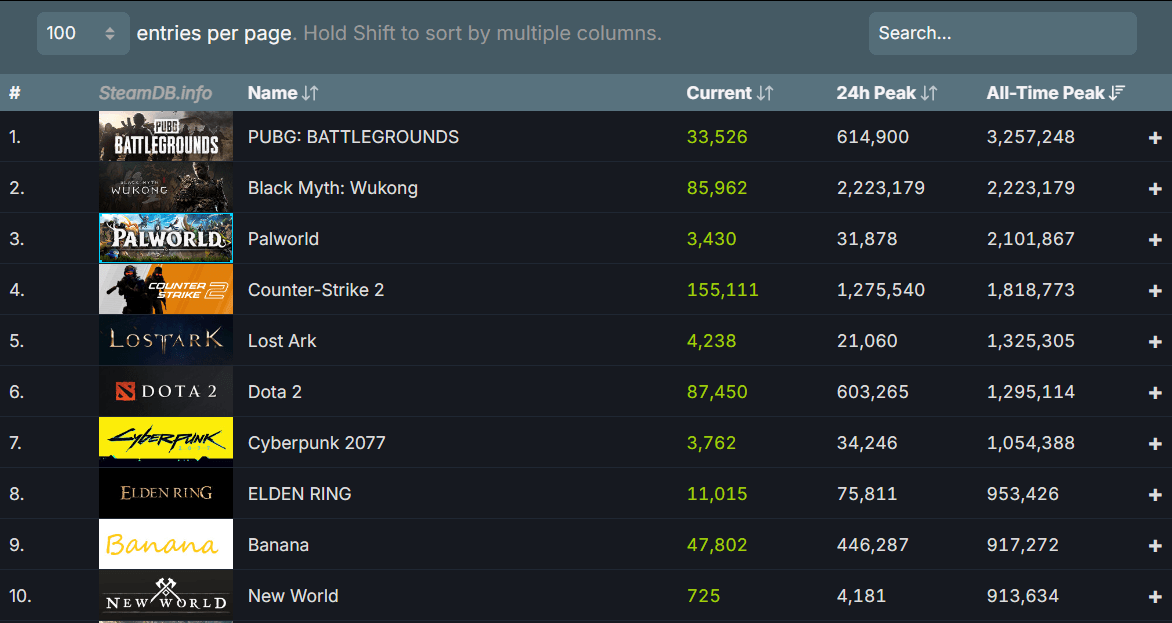
Task: Click Palworld all-time peak 2,101,867
Action: pos(1031,239)
